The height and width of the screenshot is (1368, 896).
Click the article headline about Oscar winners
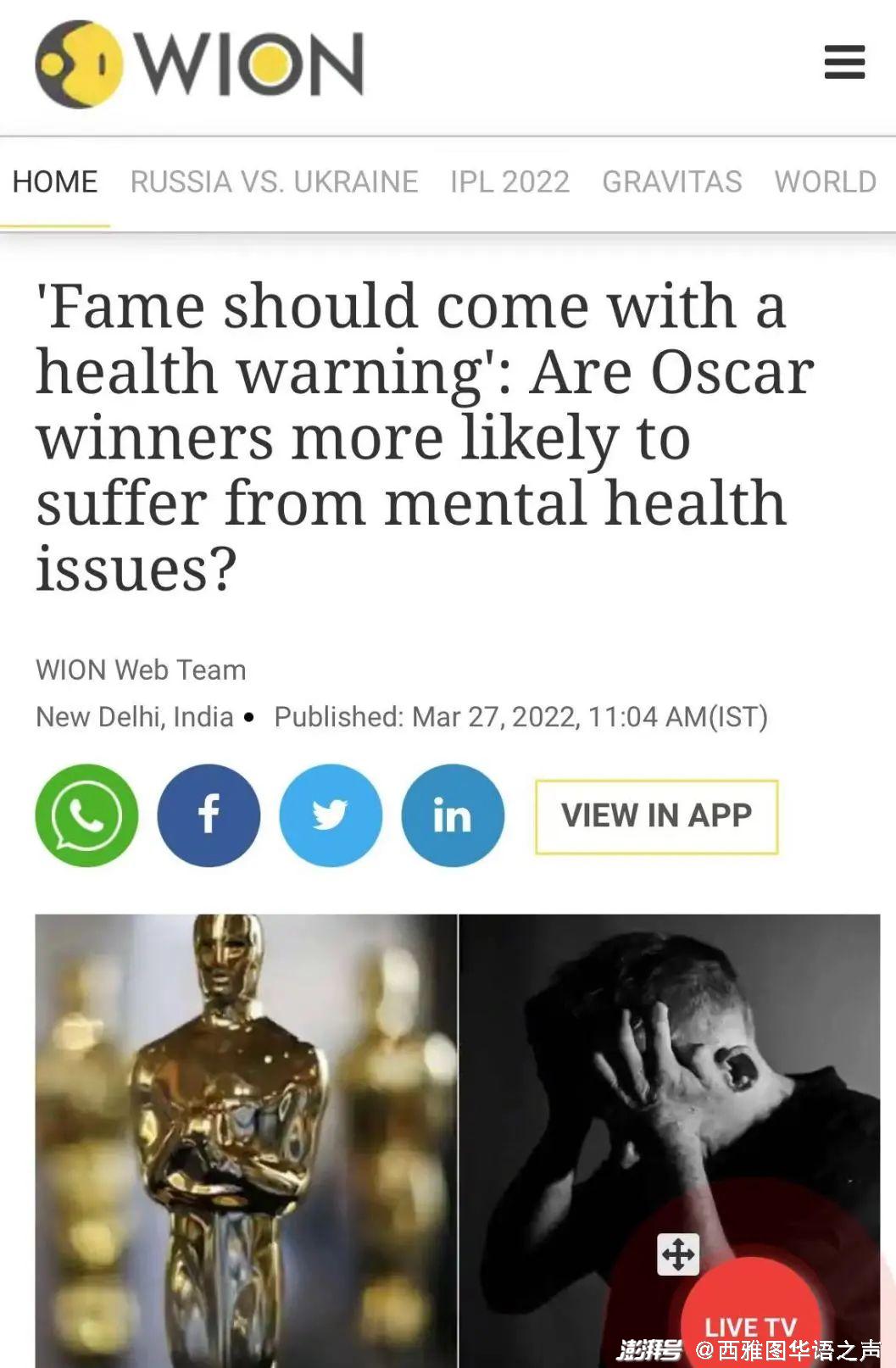424,437
